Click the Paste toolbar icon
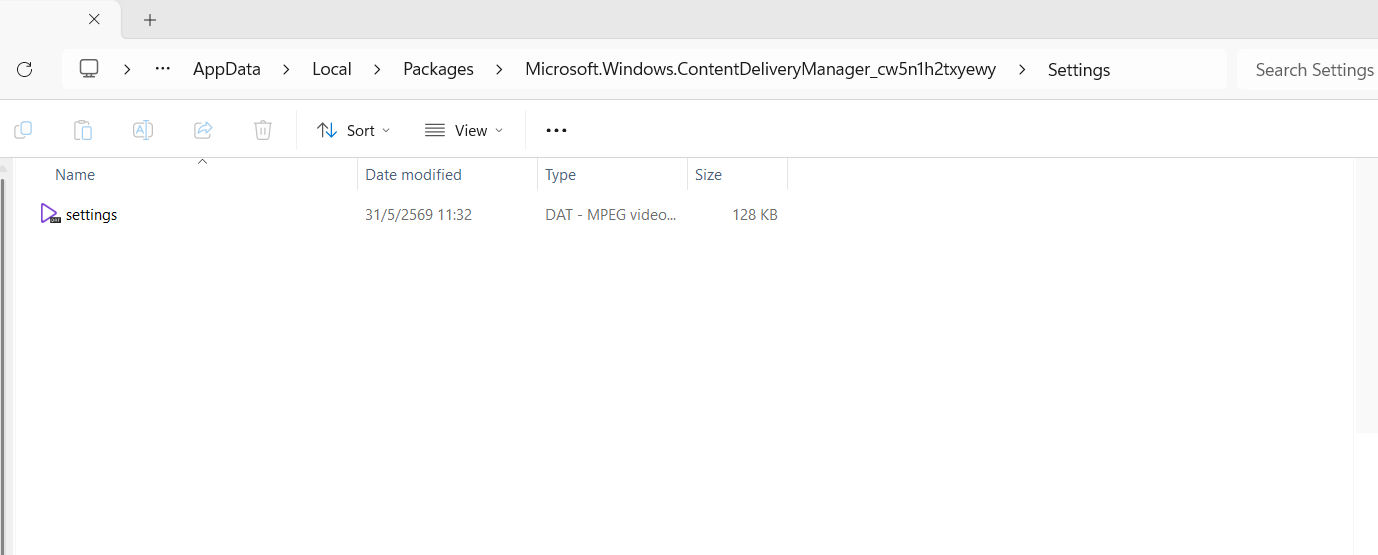Image resolution: width=1378 pixels, height=555 pixels. coord(83,130)
